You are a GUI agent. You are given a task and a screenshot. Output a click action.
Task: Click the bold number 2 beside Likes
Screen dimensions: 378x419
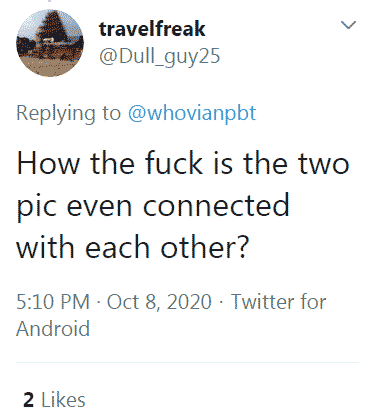click(x=29, y=400)
